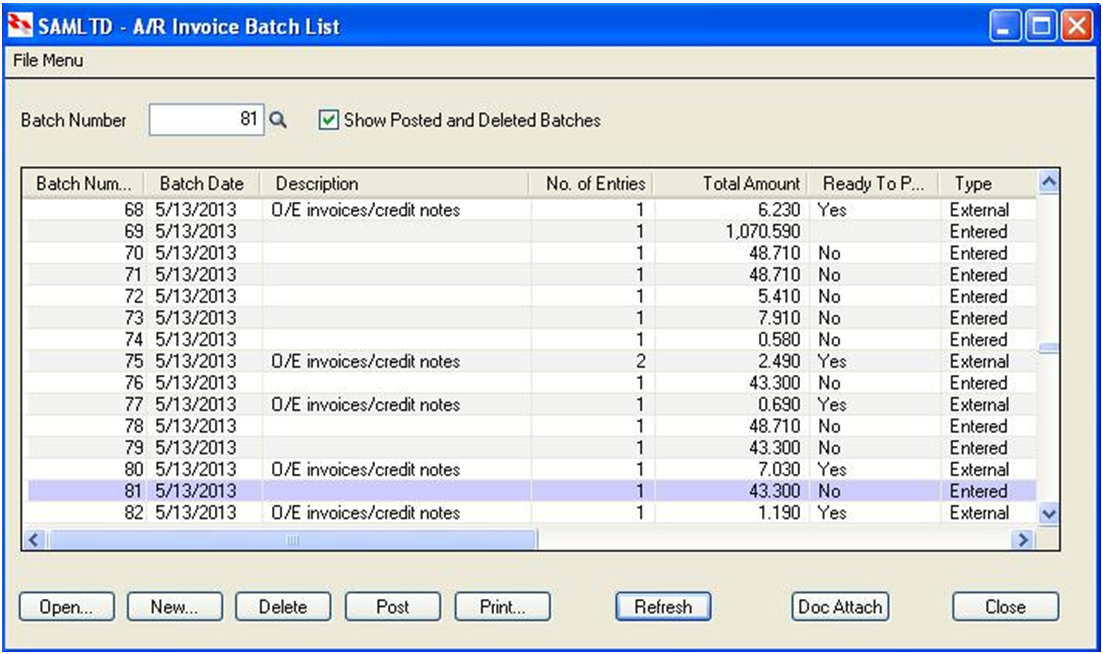Viewport: 1103px width, 654px height.
Task: Click the Post button
Action: pos(393,607)
